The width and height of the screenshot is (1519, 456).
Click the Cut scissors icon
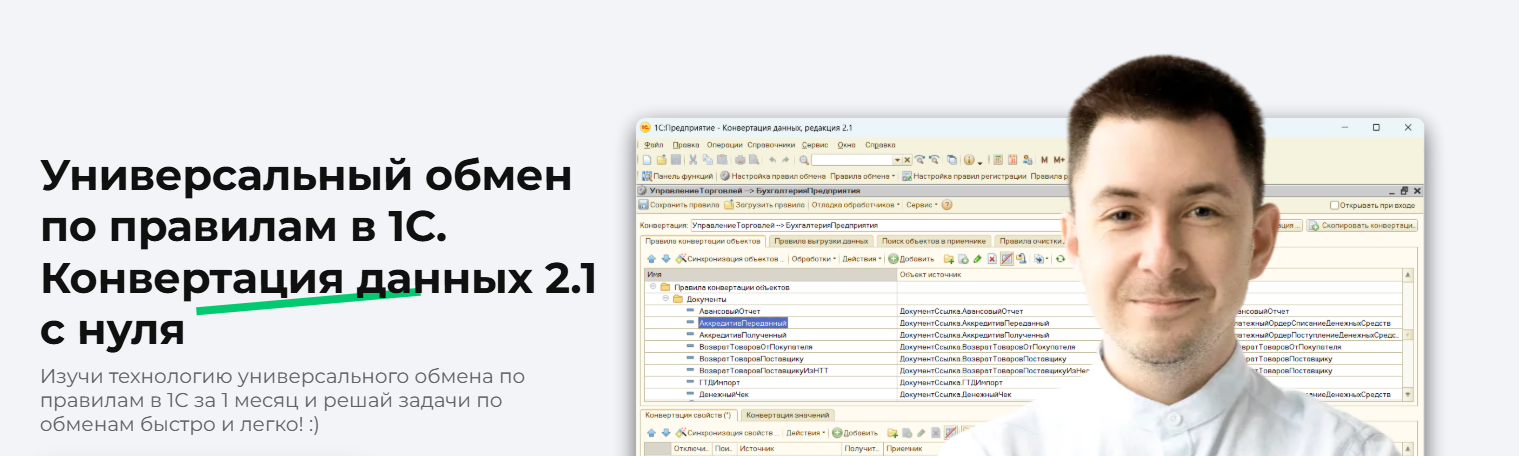click(x=693, y=160)
